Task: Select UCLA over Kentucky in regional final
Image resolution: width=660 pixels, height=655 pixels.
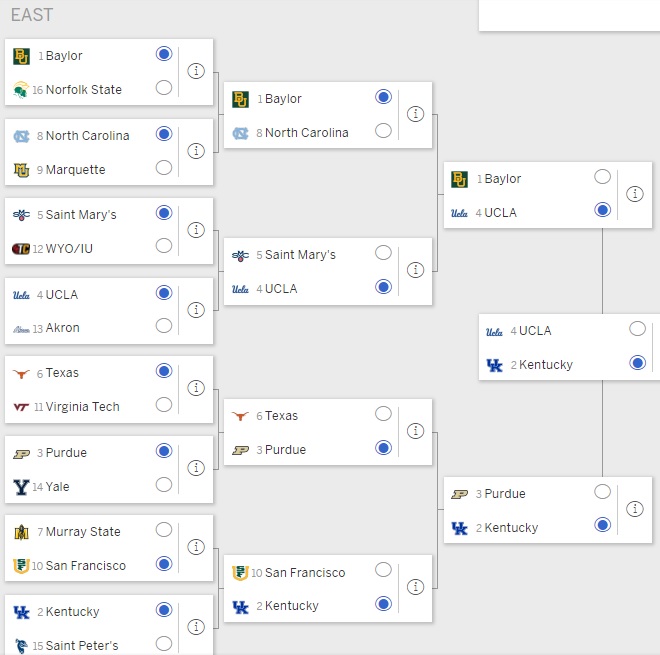Action: tap(637, 329)
